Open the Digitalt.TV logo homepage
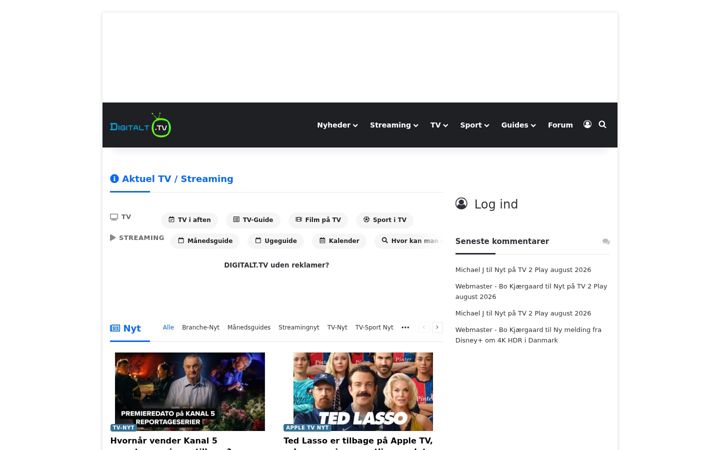Viewport: 720px width, 450px height. [x=141, y=125]
